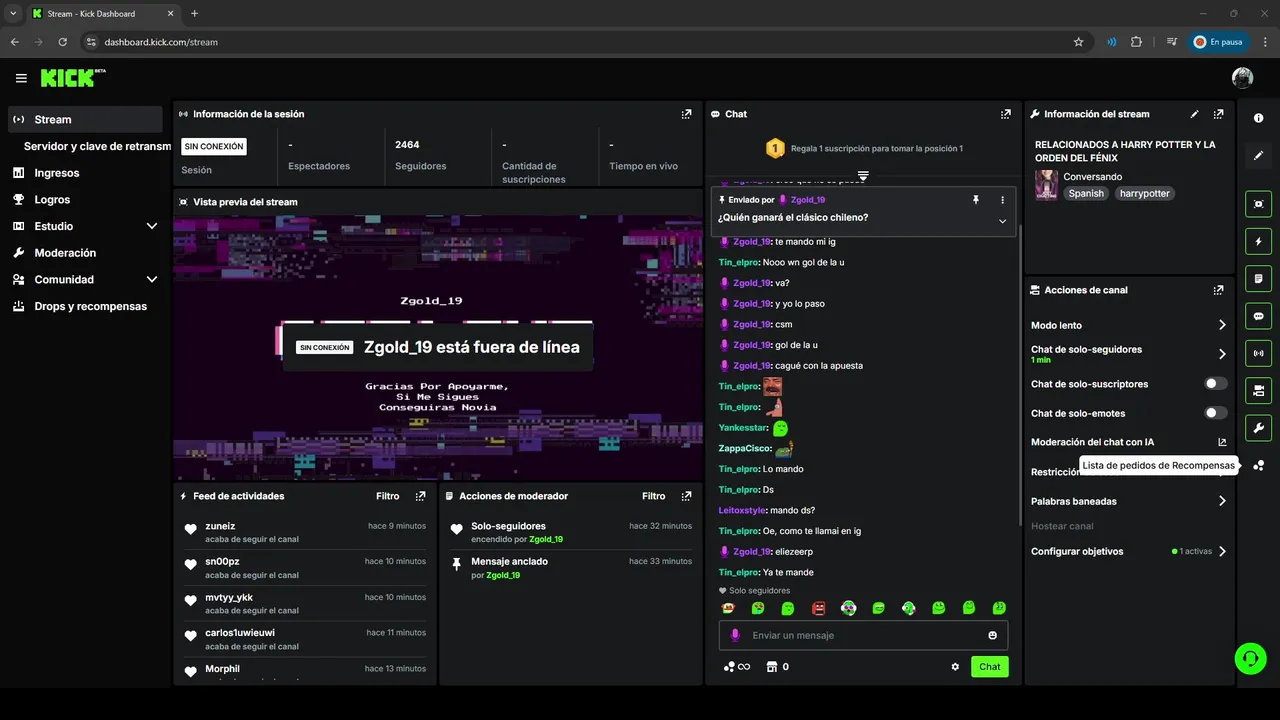Open the emoji picker in message box
The image size is (1280, 720).
[x=992, y=635]
